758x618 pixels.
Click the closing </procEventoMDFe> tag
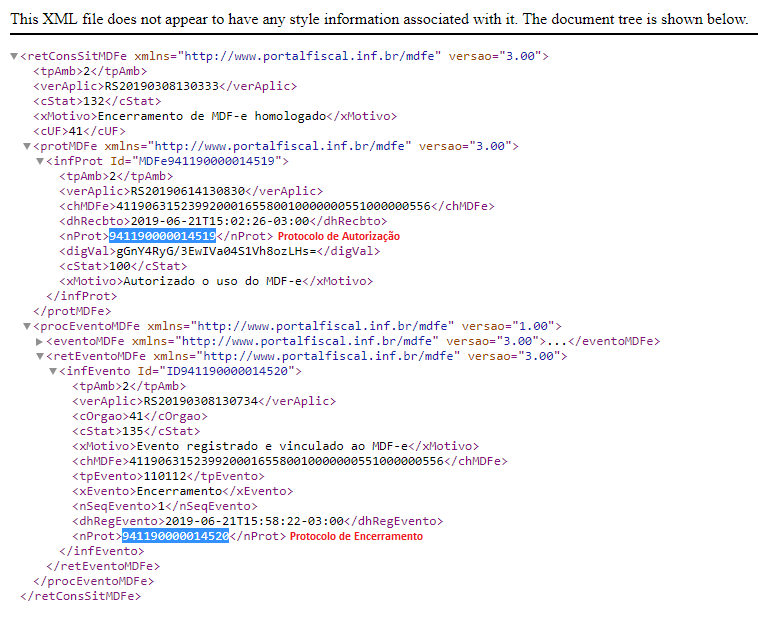click(94, 581)
